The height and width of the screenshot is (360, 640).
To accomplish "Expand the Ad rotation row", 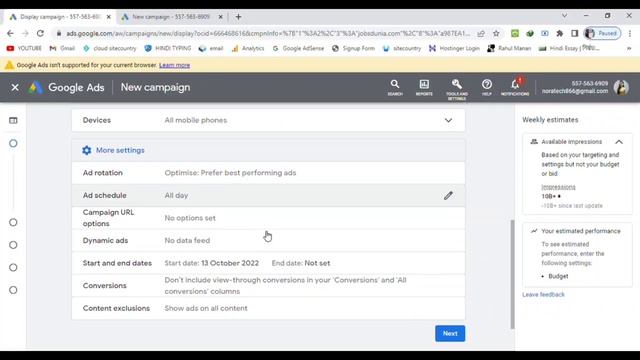I will pos(268,173).
